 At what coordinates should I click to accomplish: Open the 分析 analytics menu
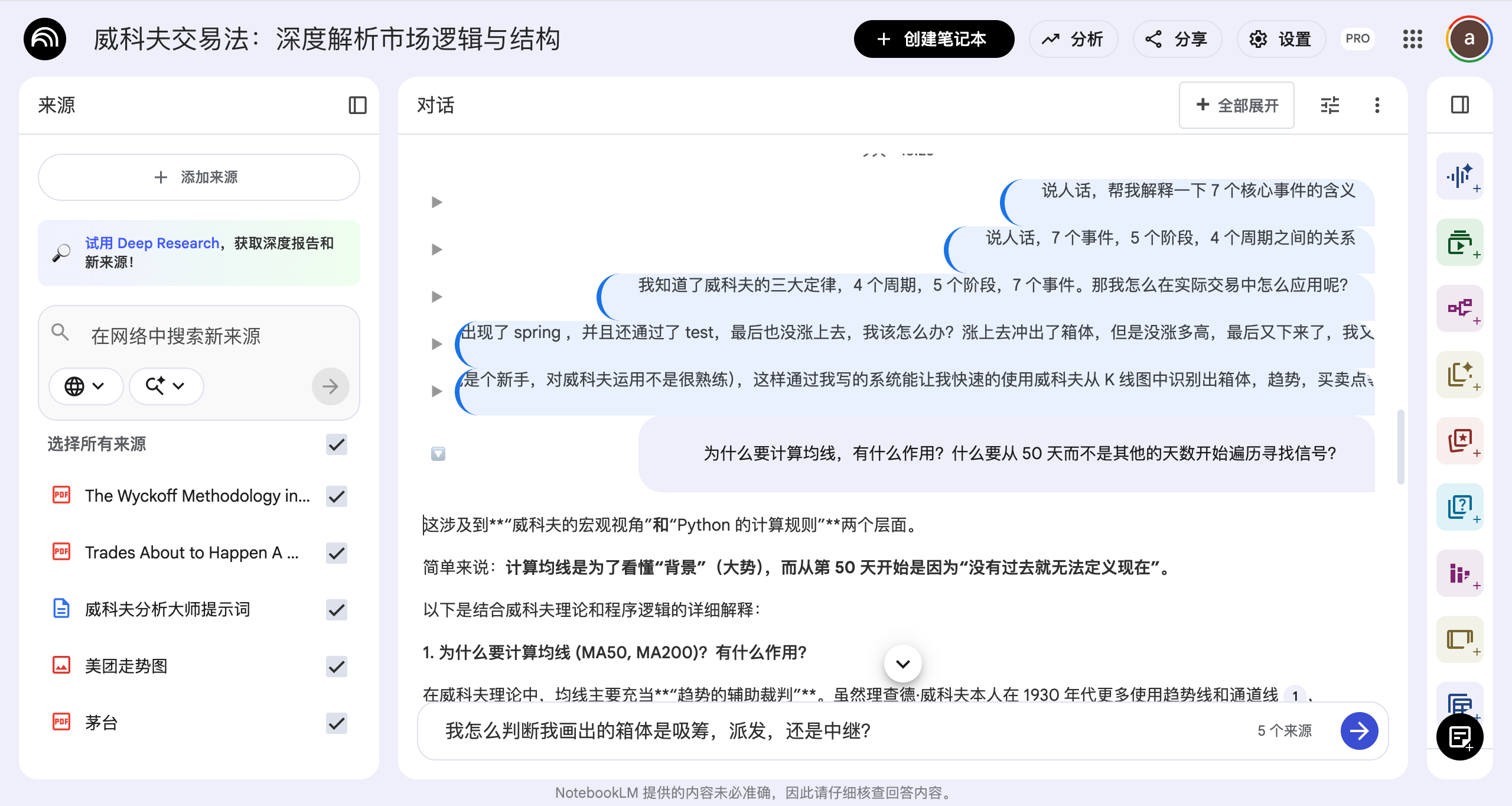[x=1073, y=39]
